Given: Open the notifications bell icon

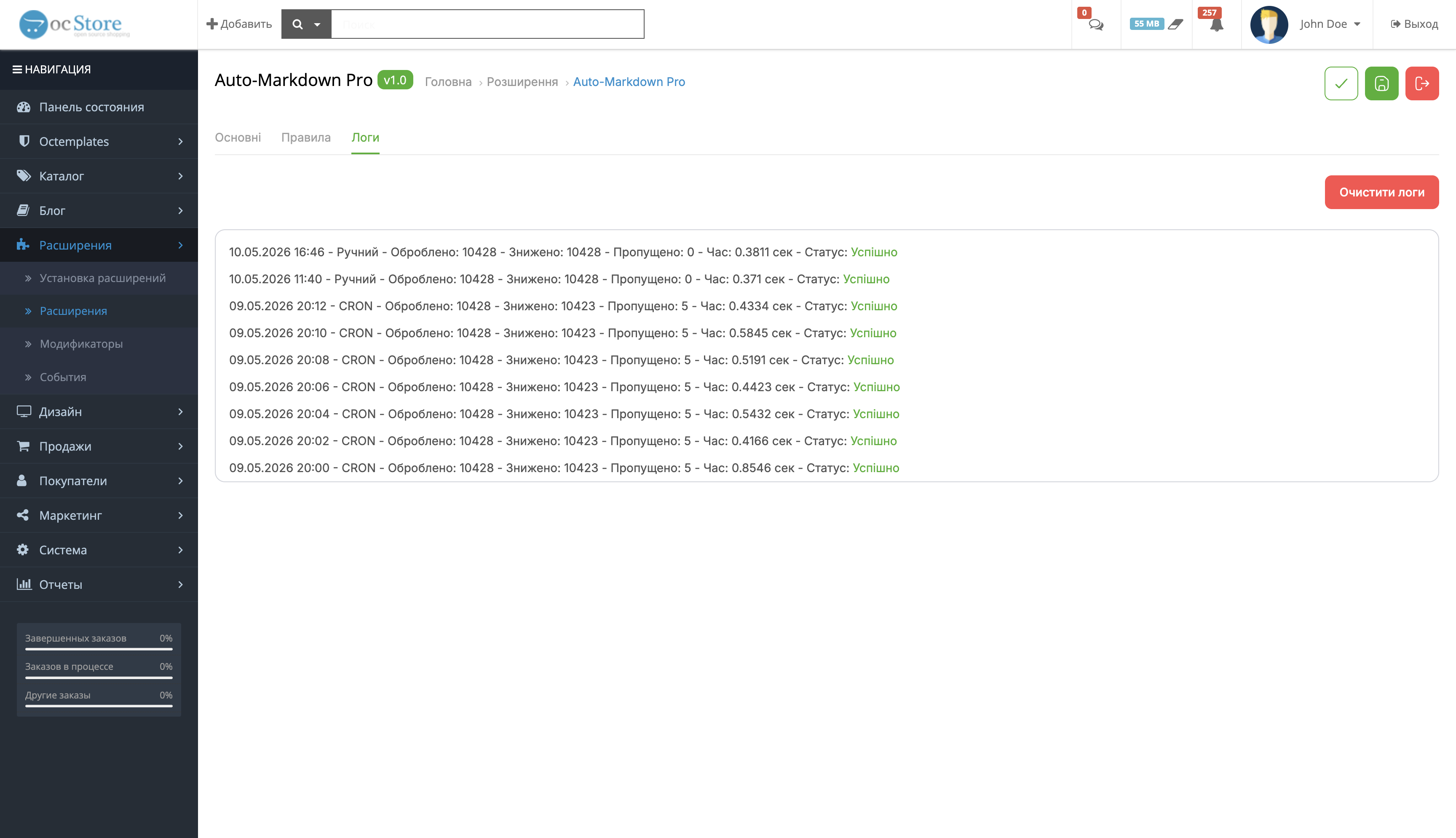Looking at the screenshot, I should 1216,25.
